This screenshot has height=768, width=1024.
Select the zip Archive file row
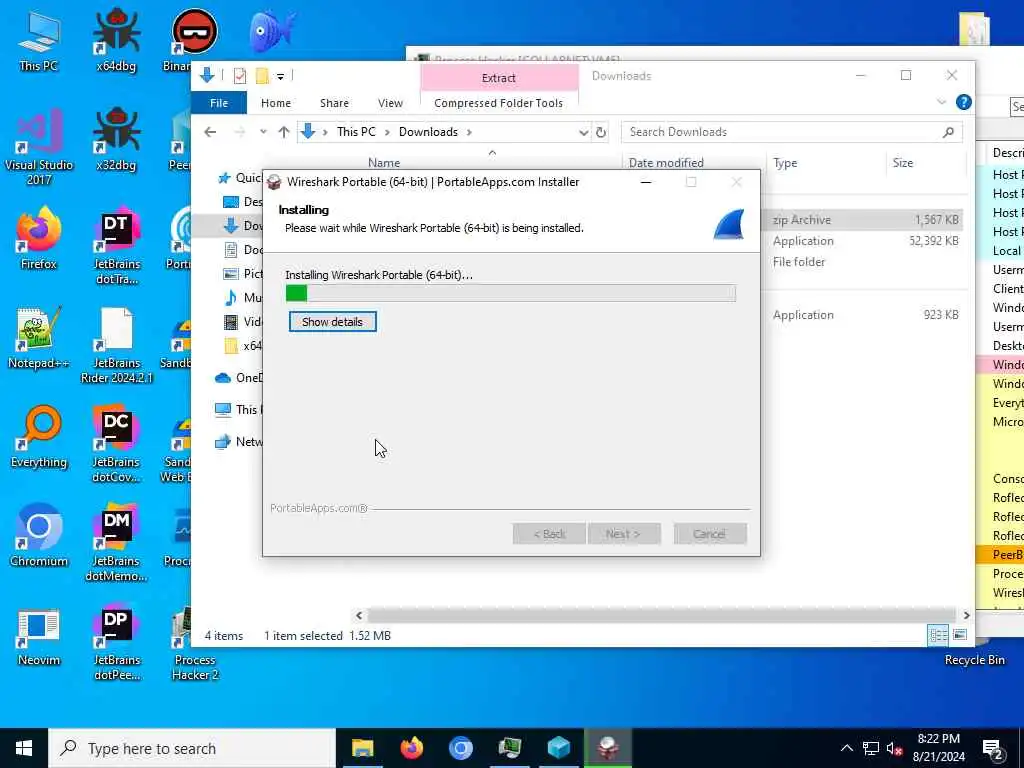[x=864, y=220]
